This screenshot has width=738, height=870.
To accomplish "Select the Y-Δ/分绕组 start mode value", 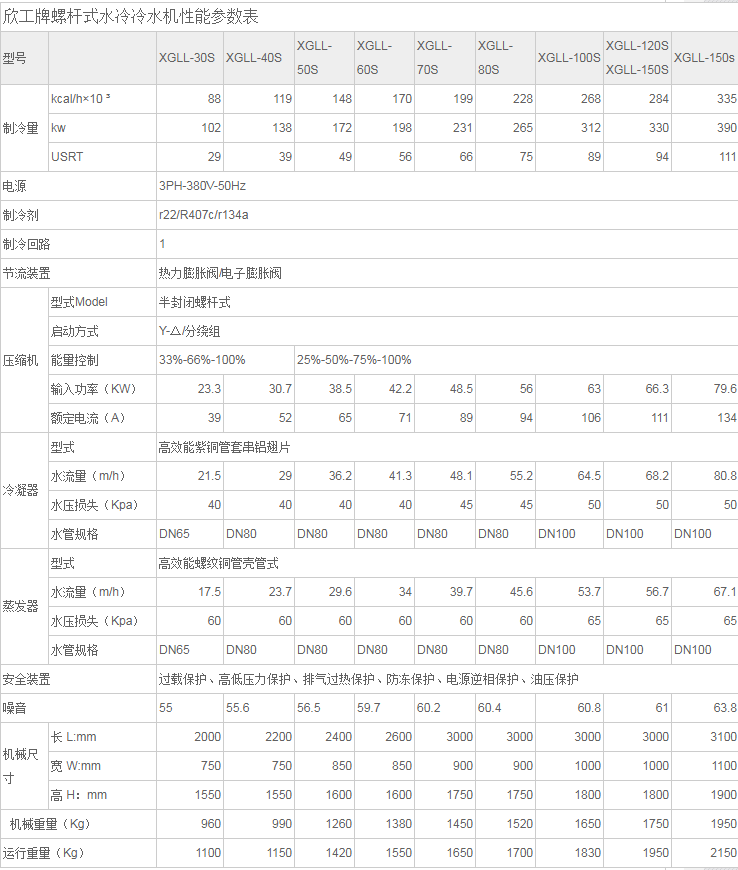I will (189, 331).
